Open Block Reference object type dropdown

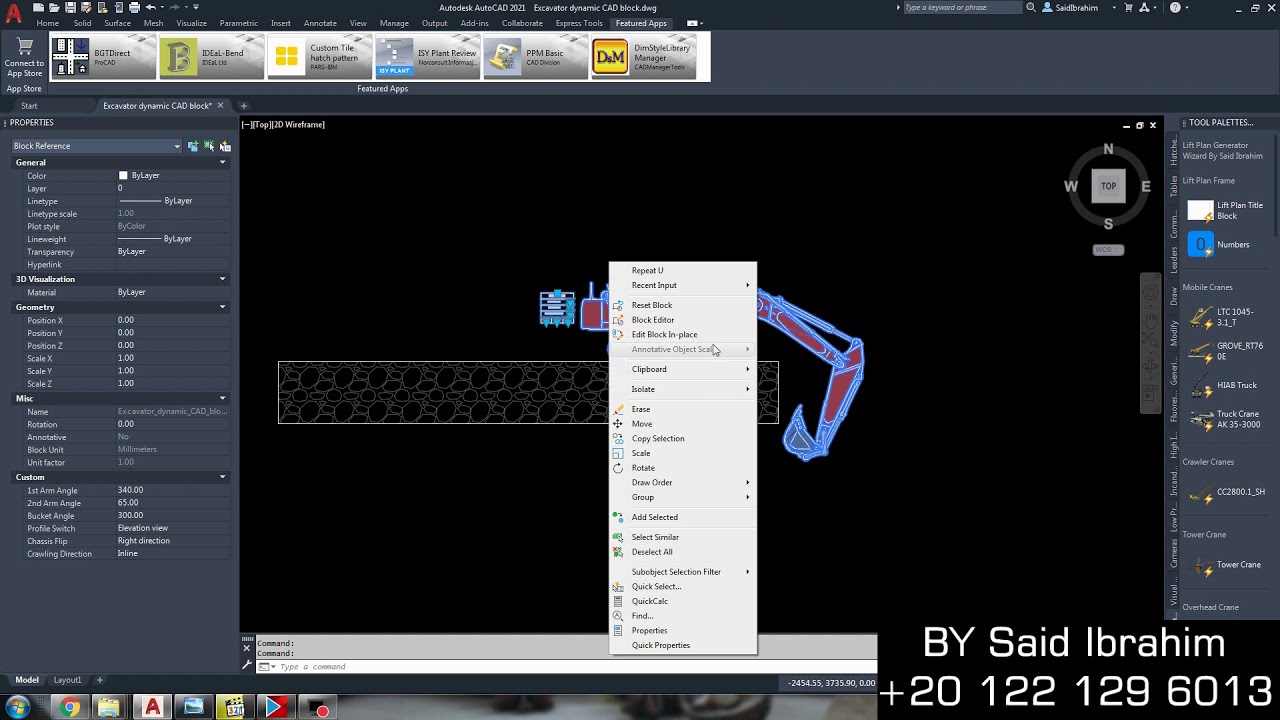[x=97, y=146]
